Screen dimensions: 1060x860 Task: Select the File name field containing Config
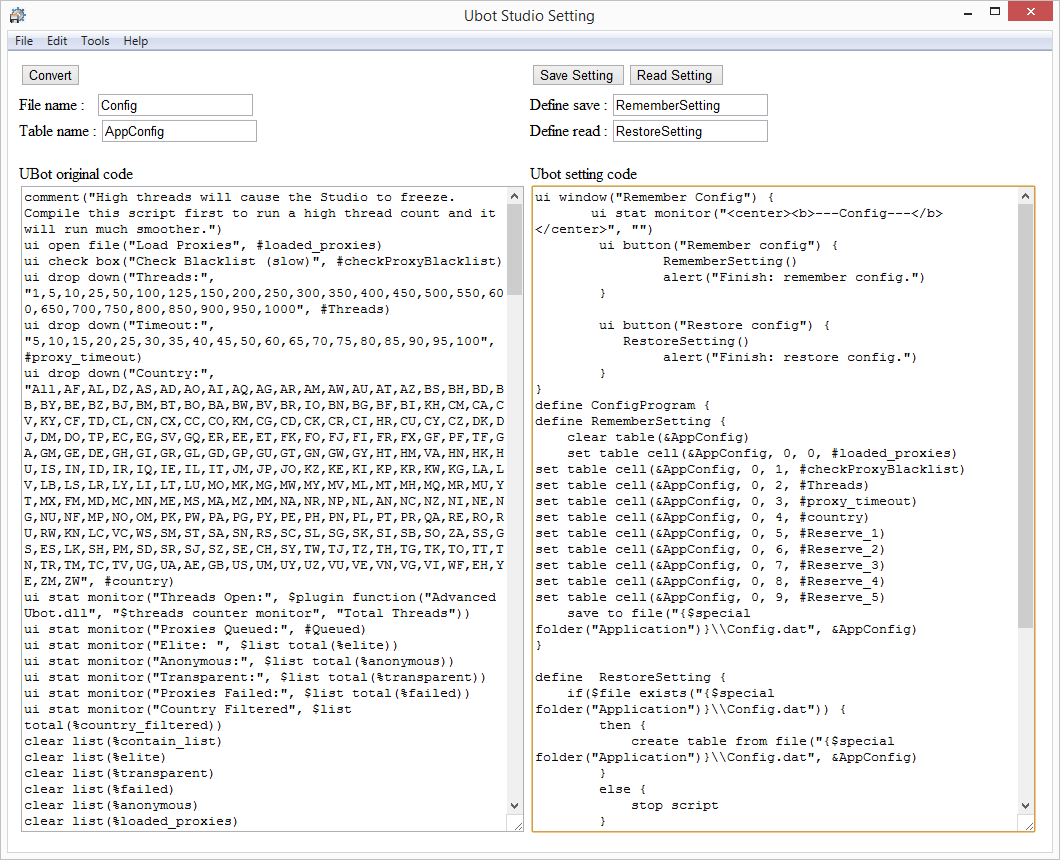tap(175, 105)
